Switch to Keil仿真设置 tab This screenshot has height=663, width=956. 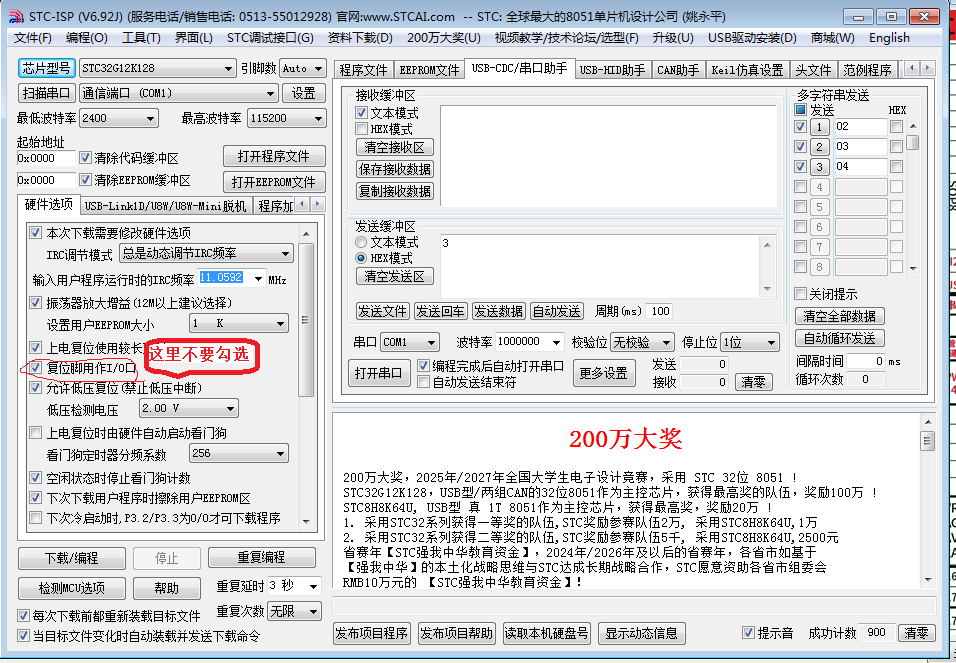(747, 70)
